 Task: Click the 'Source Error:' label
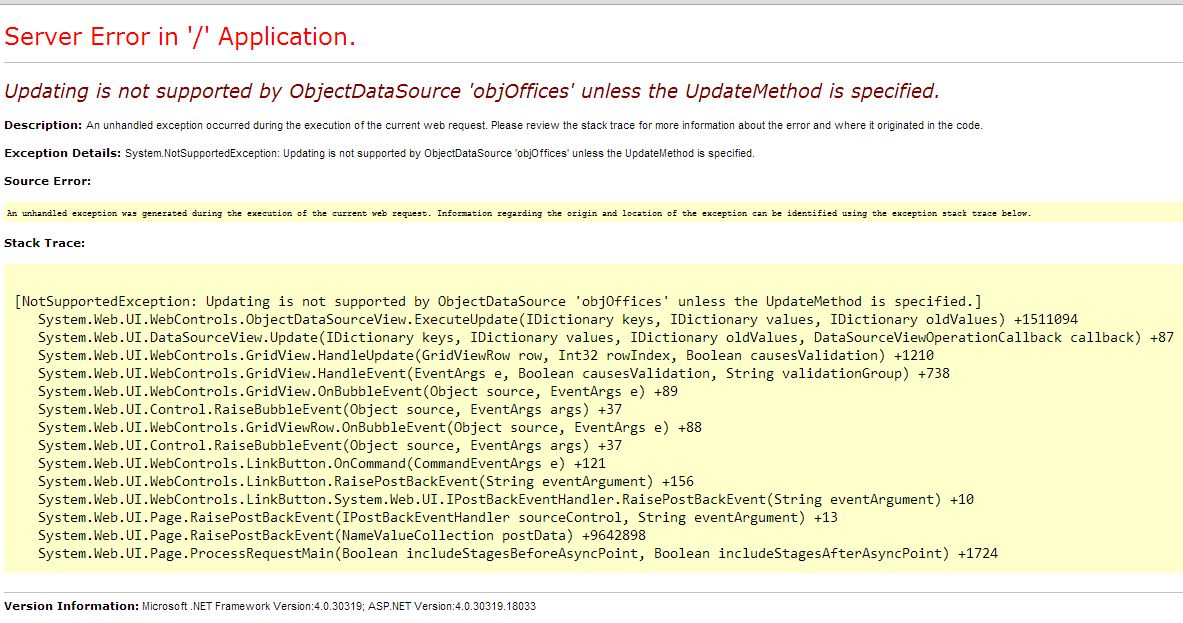pos(47,181)
